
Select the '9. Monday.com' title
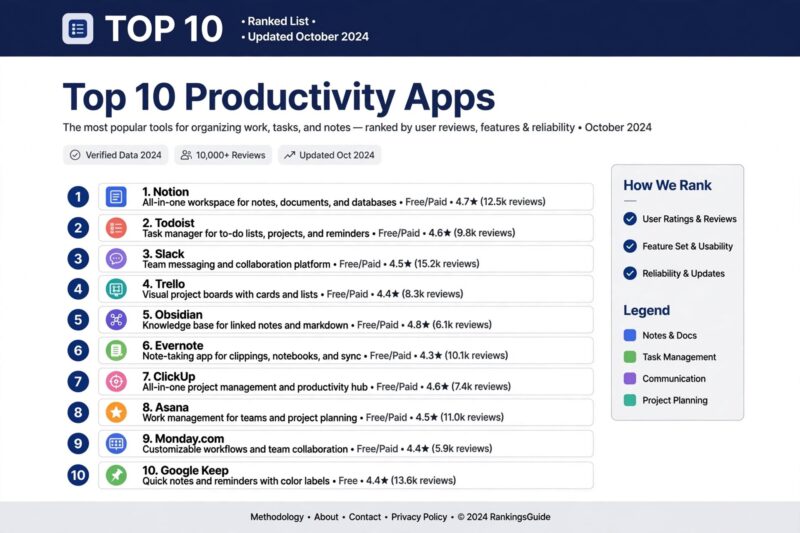(183, 439)
